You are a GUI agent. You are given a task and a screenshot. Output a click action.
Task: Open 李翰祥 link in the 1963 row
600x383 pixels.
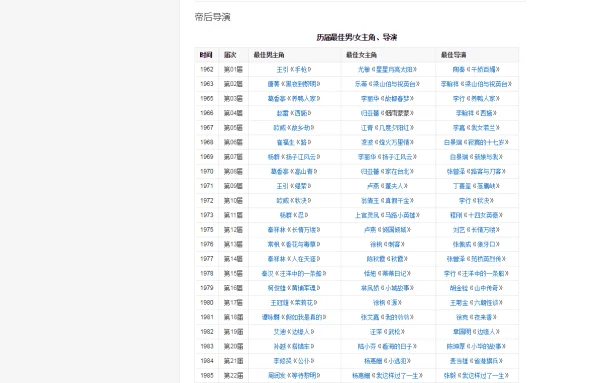click(450, 84)
